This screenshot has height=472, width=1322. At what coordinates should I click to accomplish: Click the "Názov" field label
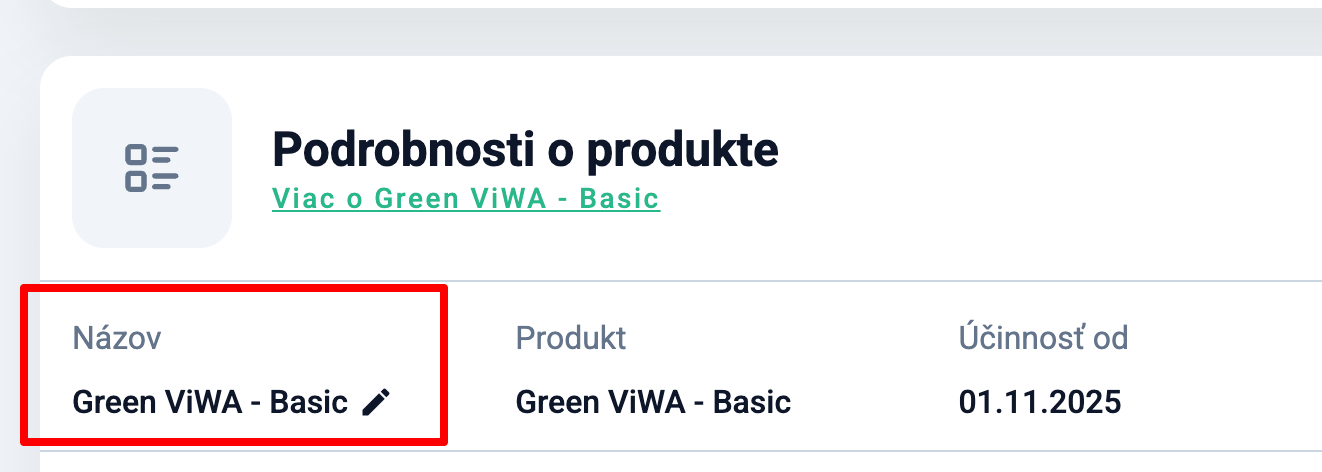coord(116,338)
